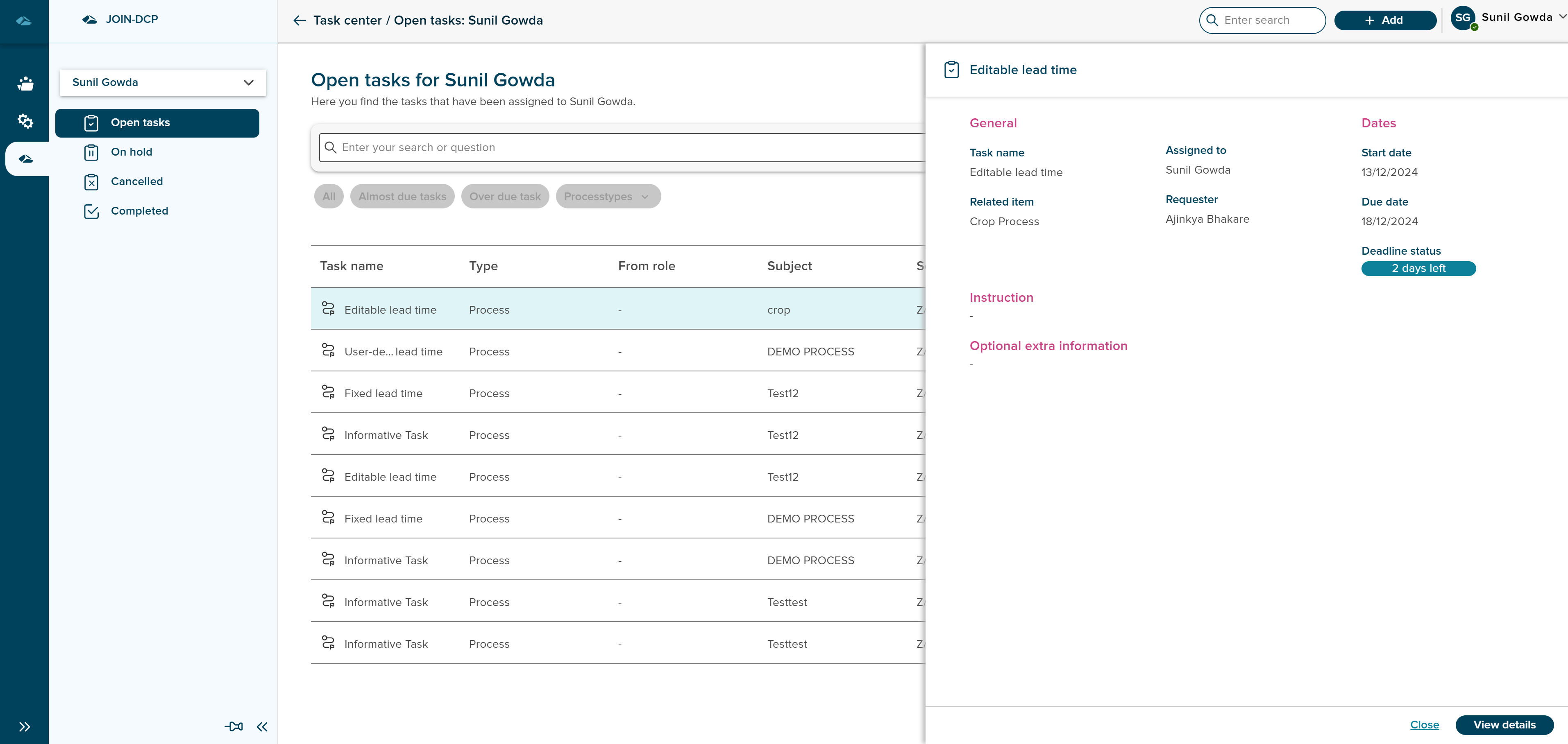The height and width of the screenshot is (744, 1568).
Task: Open the settings gear in the left rail
Action: 25,121
